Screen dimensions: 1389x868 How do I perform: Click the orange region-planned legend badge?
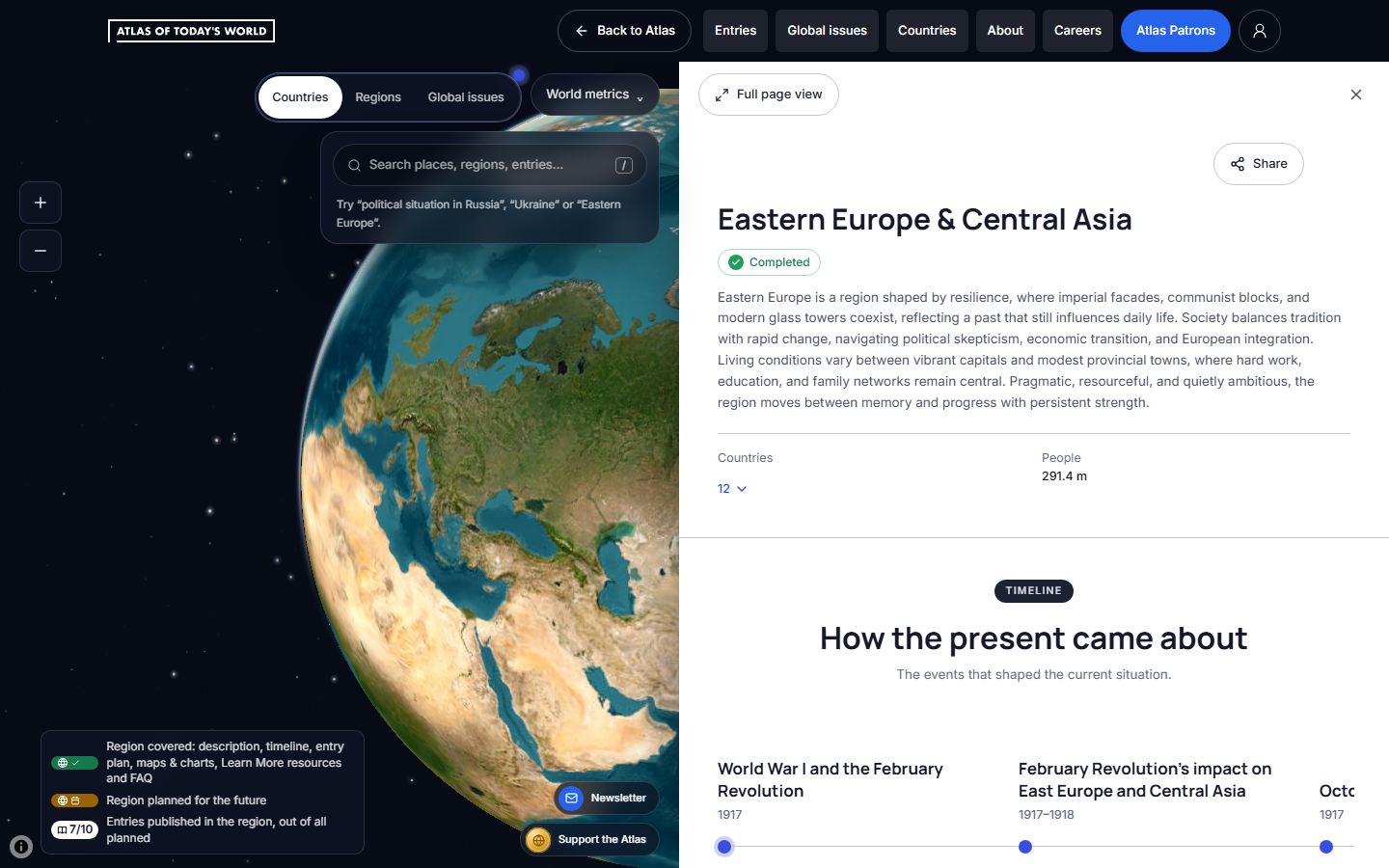[x=74, y=800]
